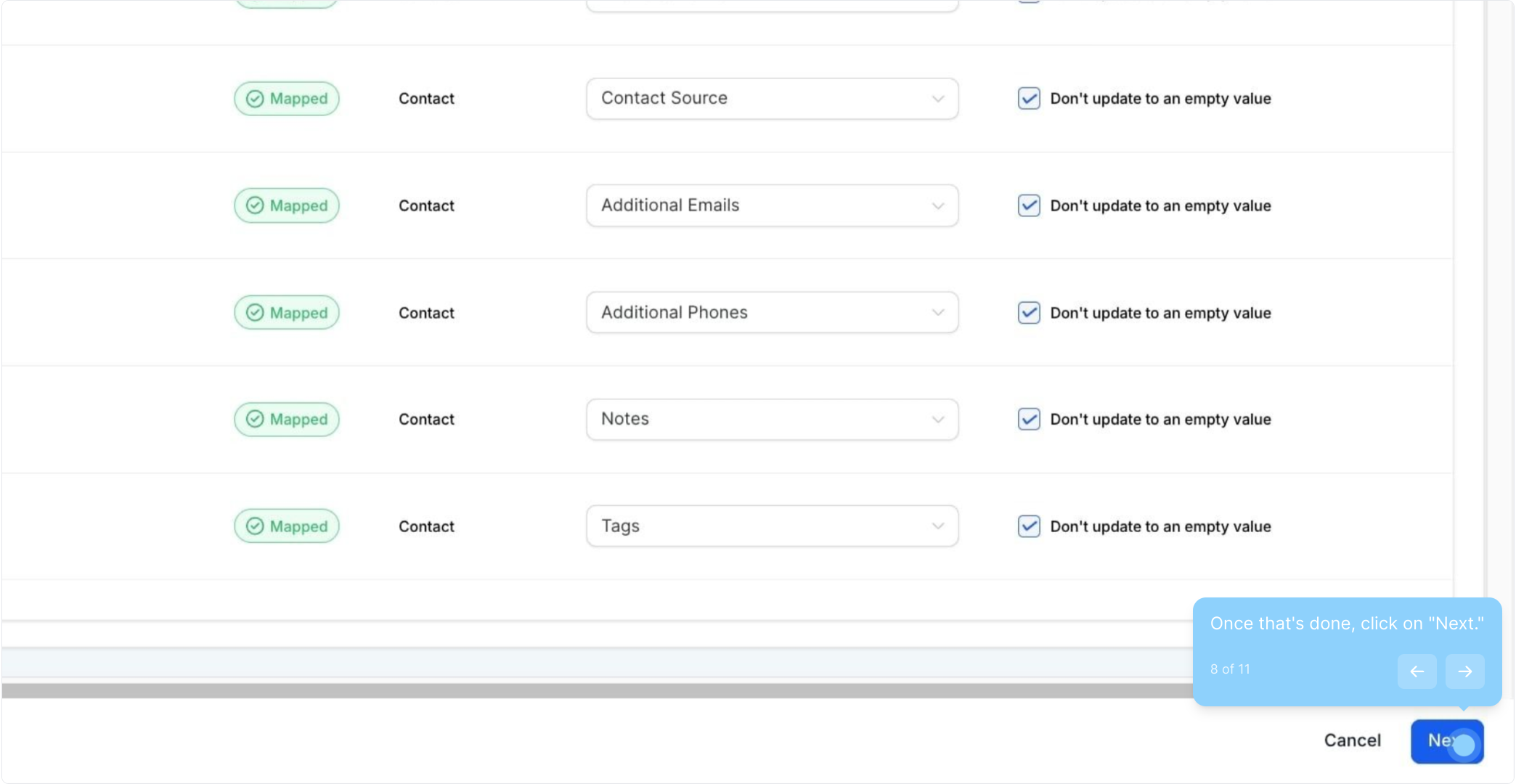Click the Mapped badge in Contact Source row

(286, 99)
